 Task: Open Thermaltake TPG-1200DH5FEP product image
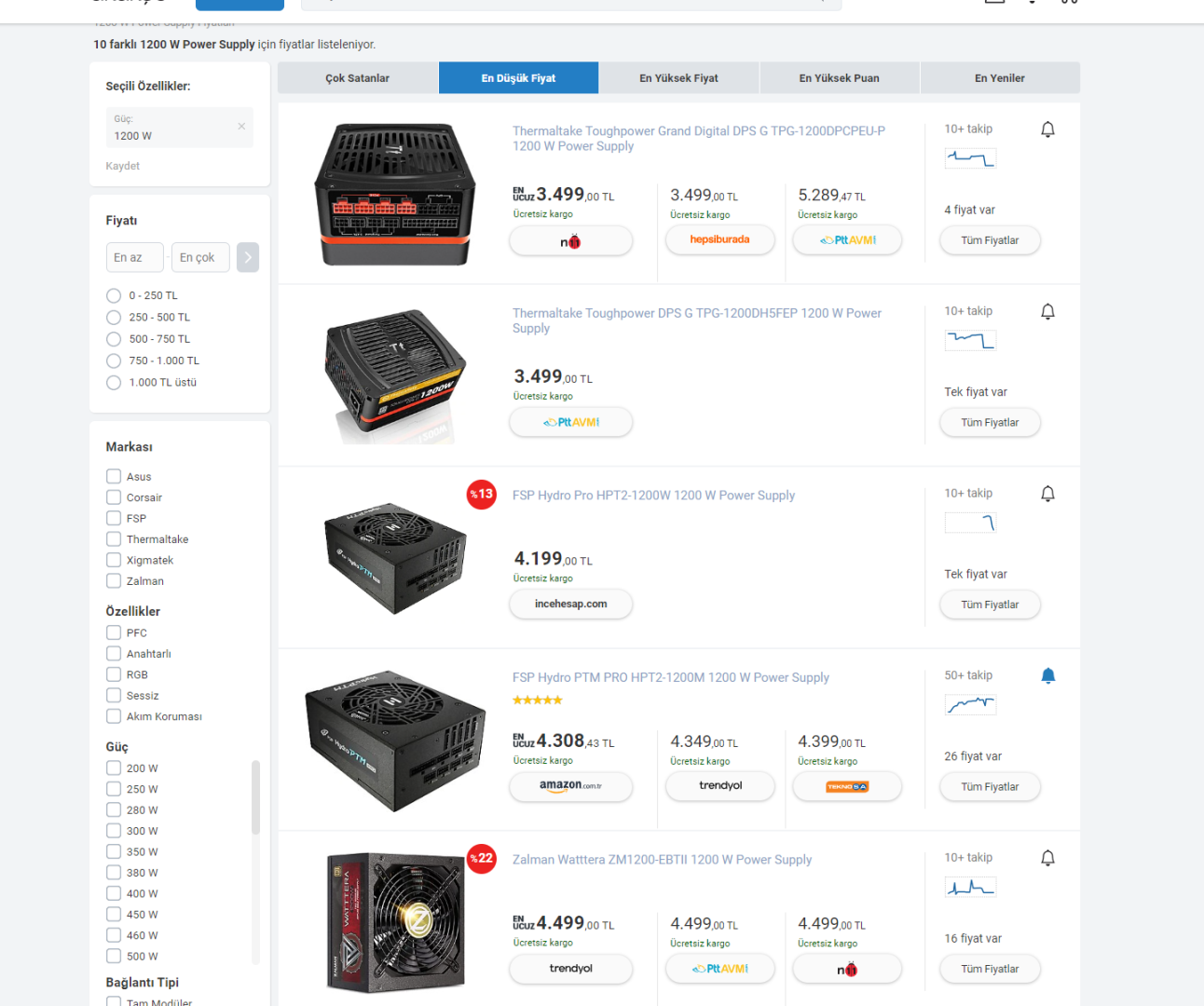tap(395, 374)
